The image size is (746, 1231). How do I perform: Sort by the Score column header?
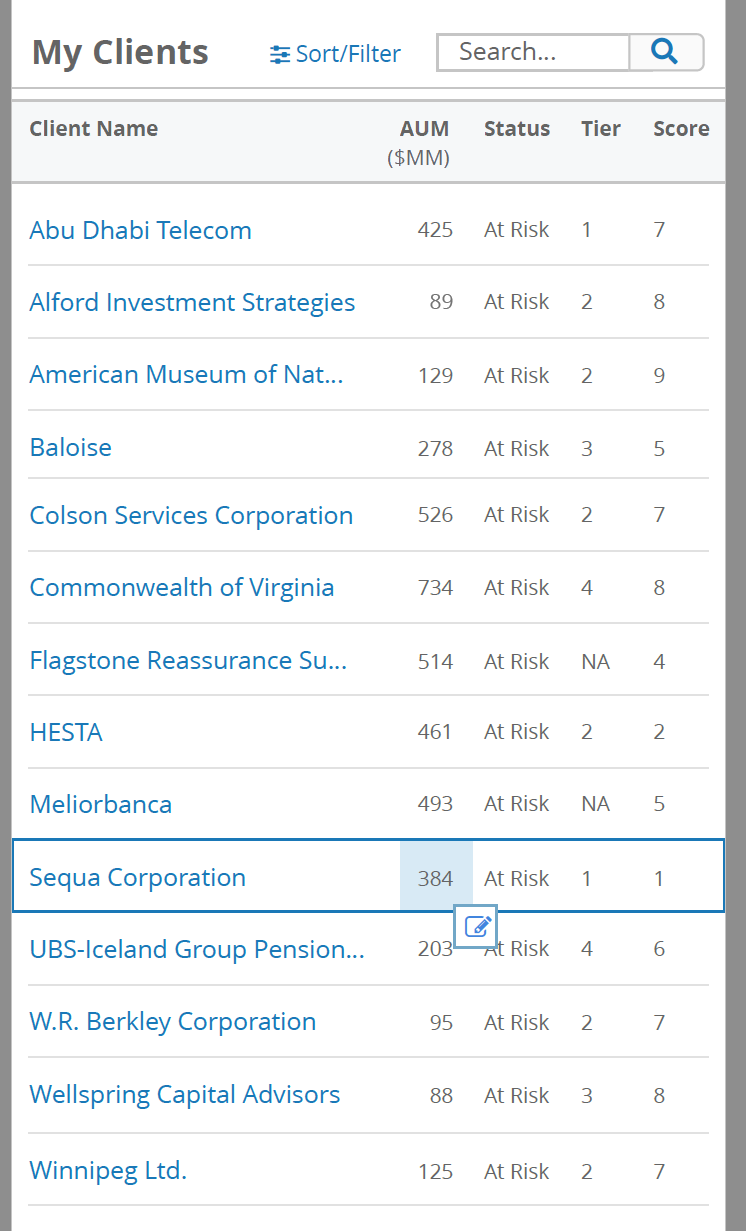tap(681, 128)
